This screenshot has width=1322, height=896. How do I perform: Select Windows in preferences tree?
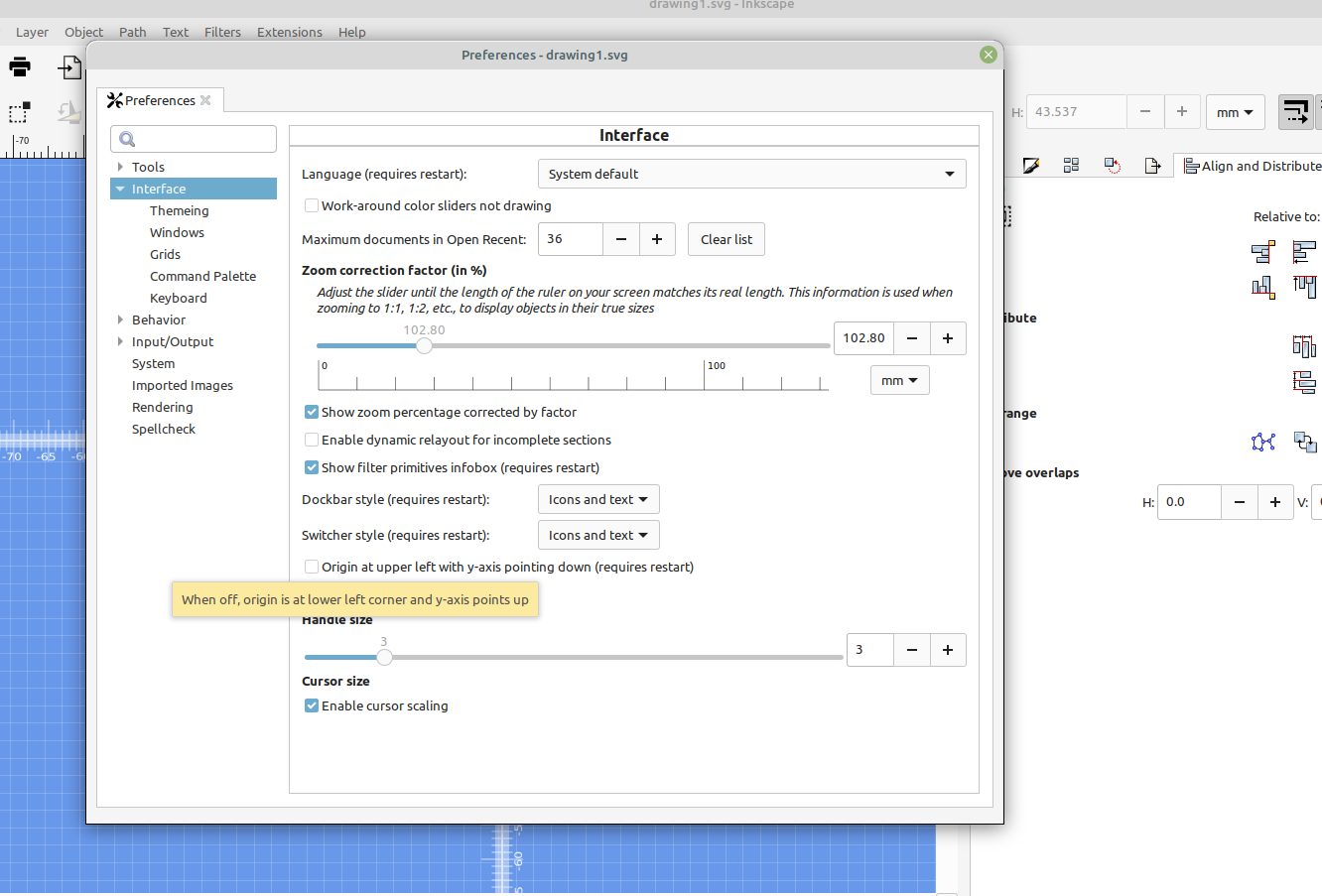point(177,232)
